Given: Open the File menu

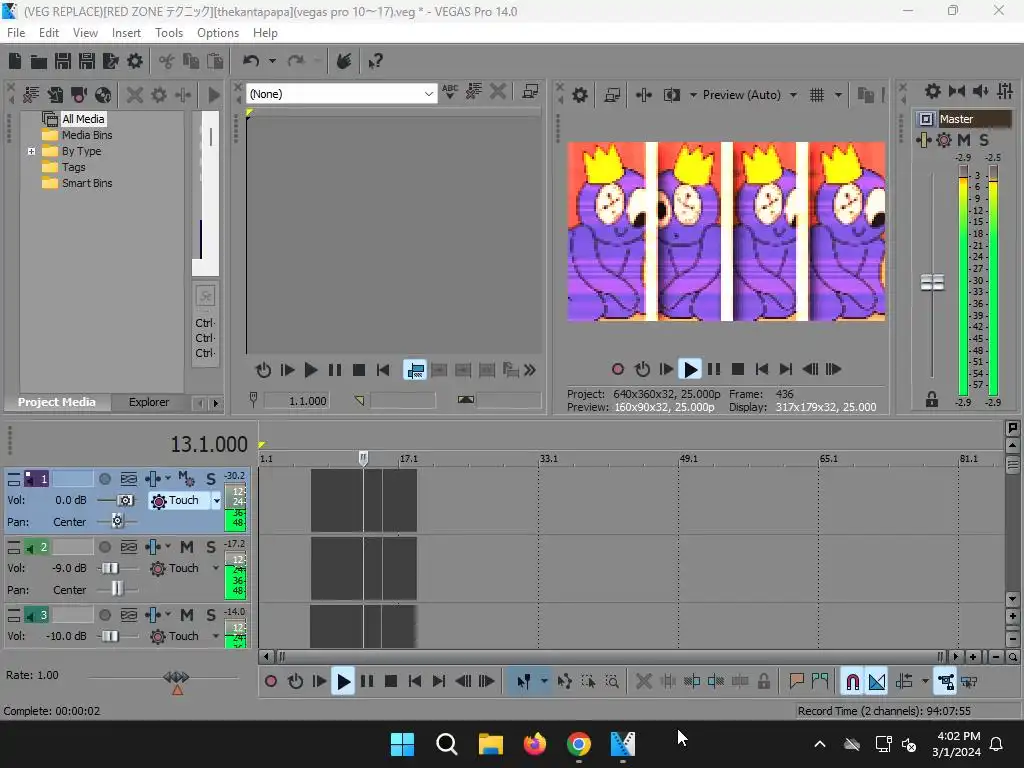Looking at the screenshot, I should tap(16, 33).
